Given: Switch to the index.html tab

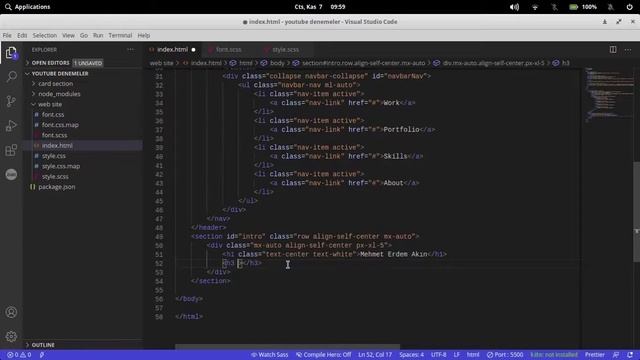Looking at the screenshot, I should tap(172, 50).
